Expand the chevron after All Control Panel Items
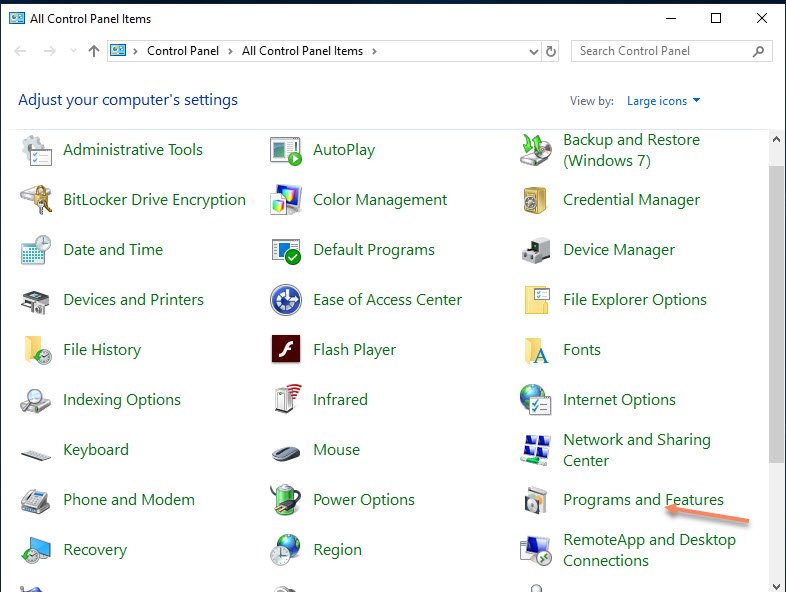This screenshot has height=592, width=786. point(374,51)
